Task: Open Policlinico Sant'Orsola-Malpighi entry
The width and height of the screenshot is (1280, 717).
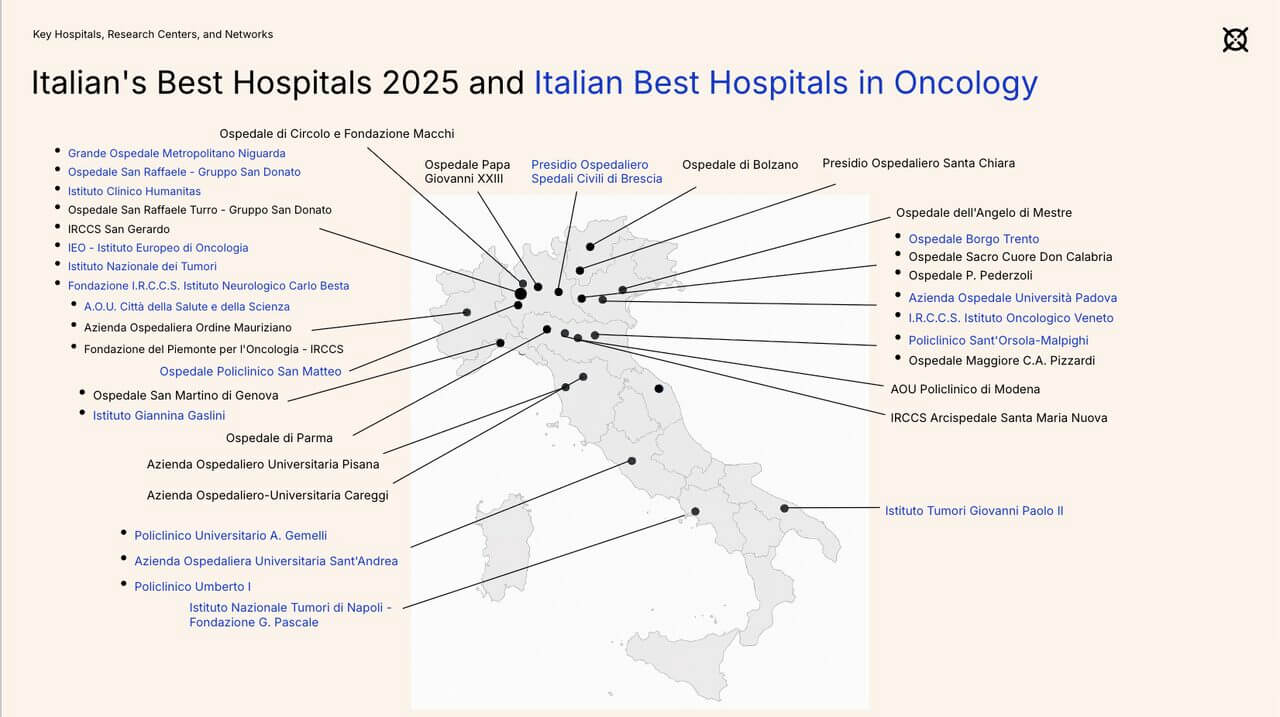Action: (x=998, y=341)
